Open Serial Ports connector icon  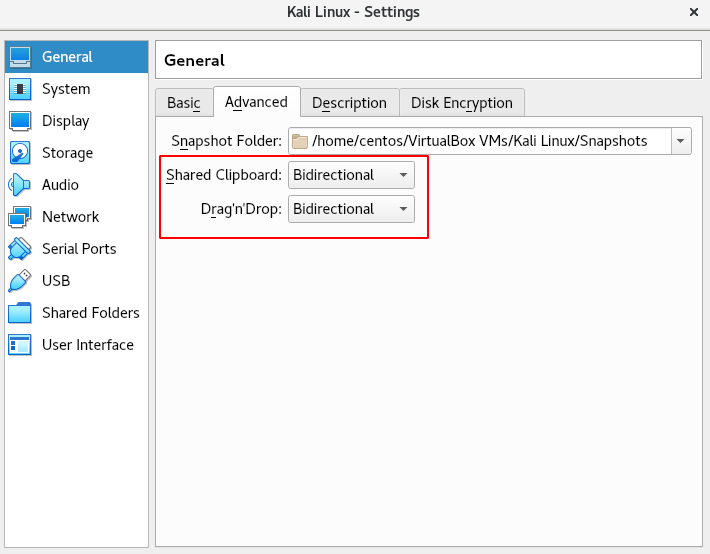coord(20,249)
